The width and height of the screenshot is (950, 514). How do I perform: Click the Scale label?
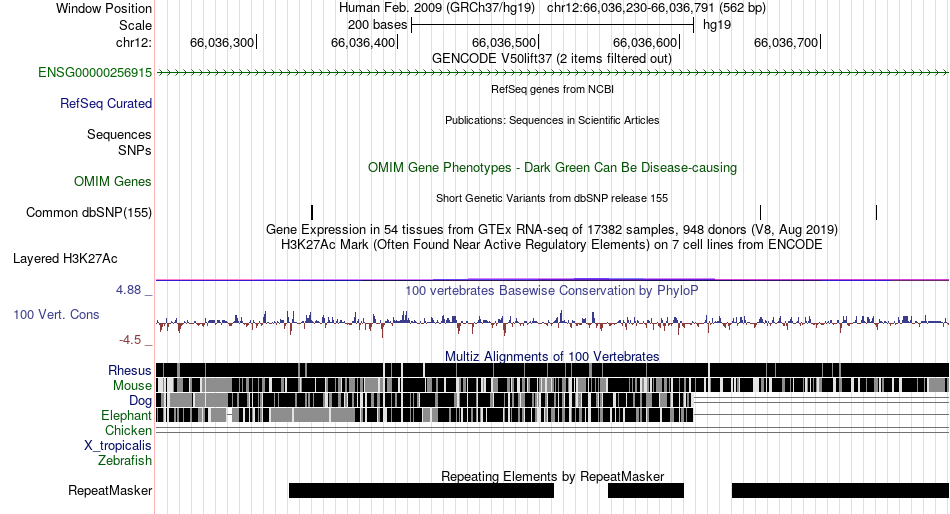pos(135,25)
